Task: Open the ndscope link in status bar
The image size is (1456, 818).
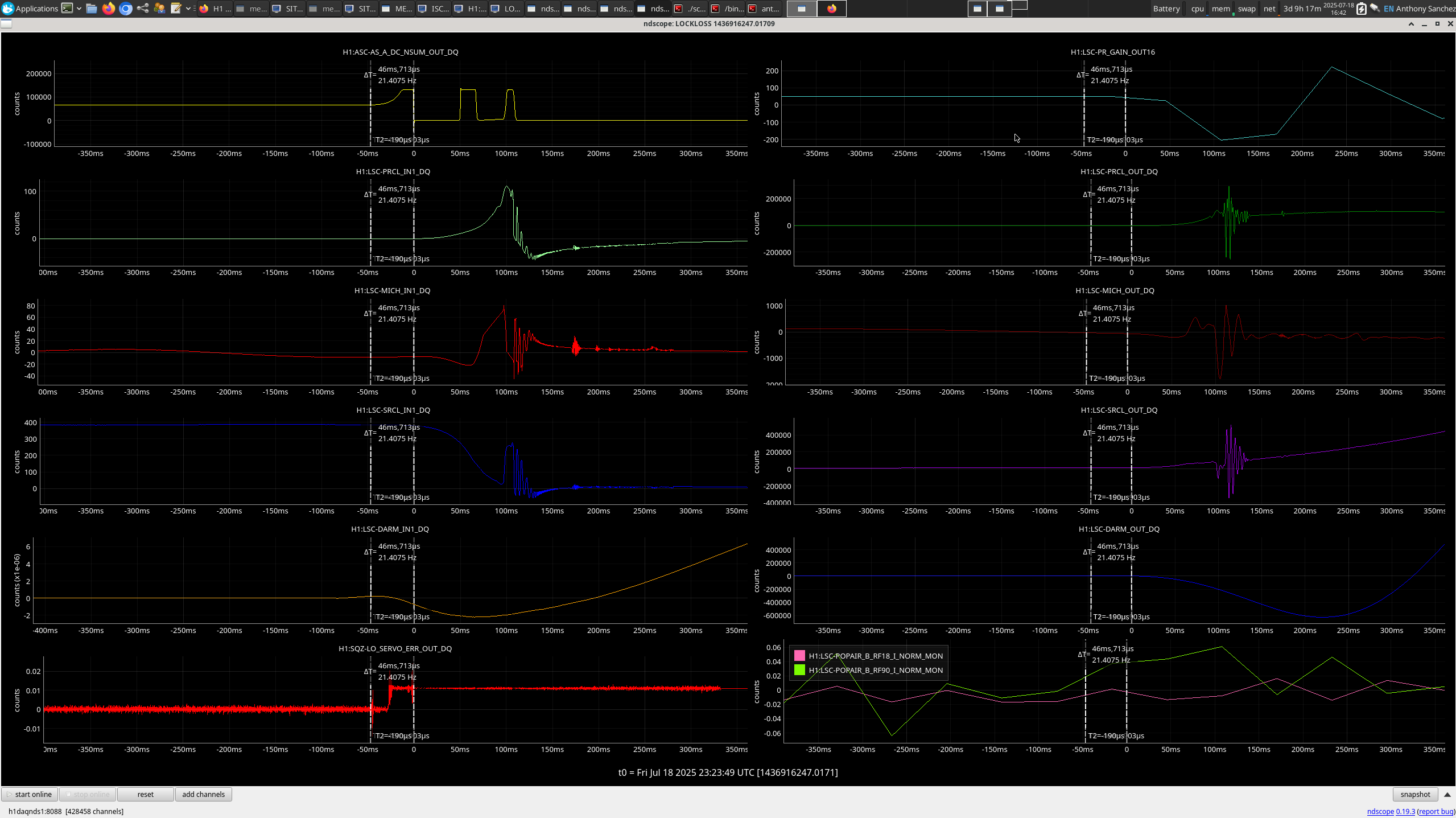Action: tap(1380, 812)
